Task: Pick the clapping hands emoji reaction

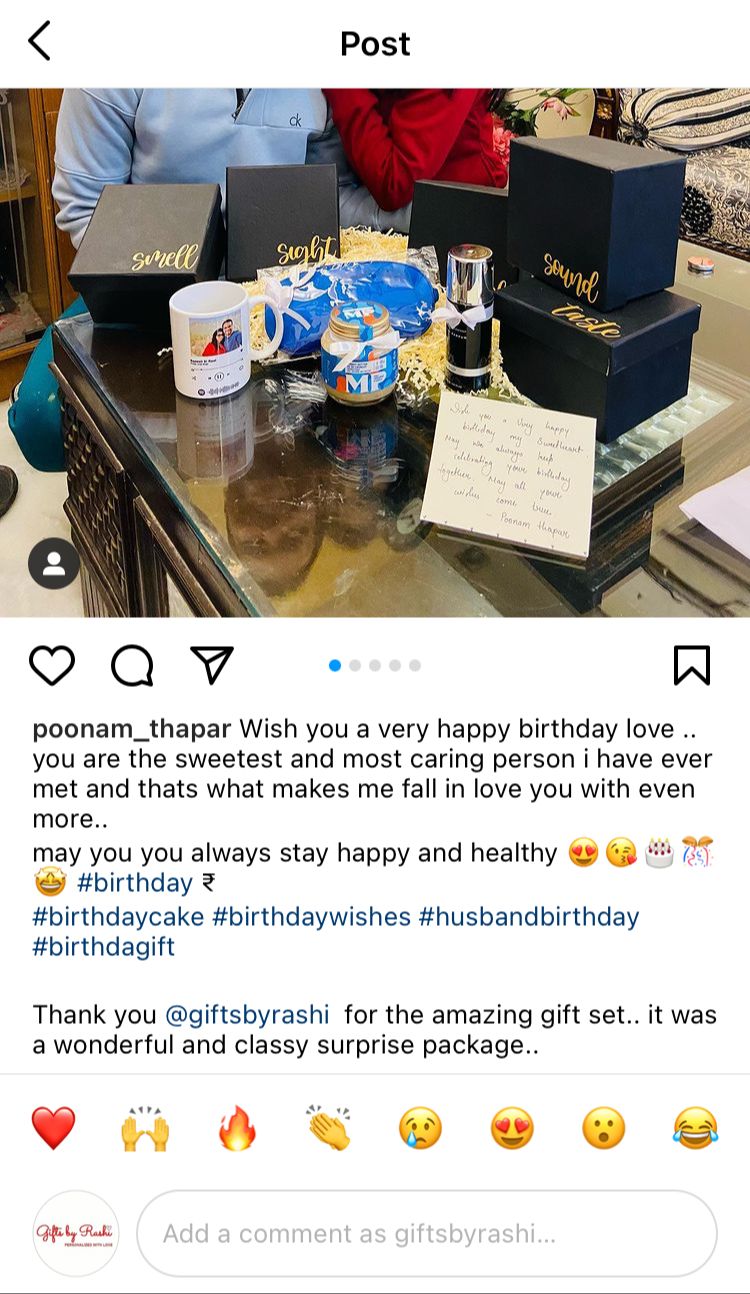Action: coord(329,1129)
